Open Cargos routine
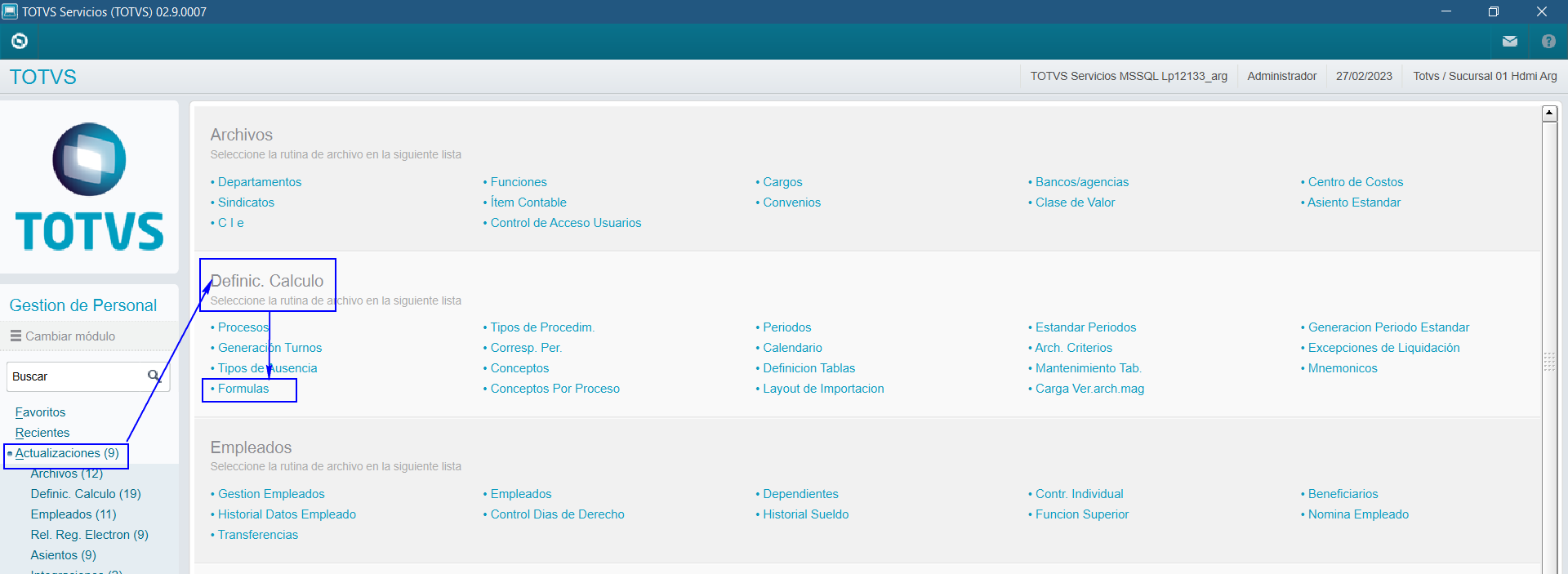 (x=782, y=182)
